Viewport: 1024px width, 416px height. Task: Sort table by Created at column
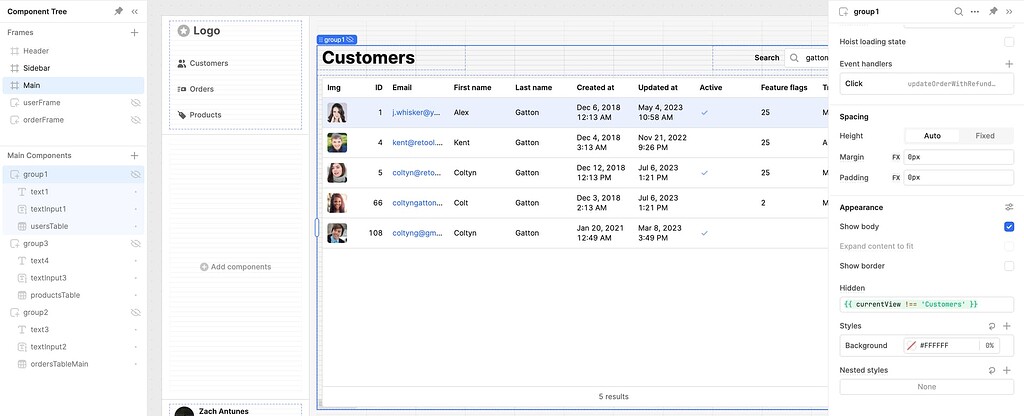(x=595, y=88)
